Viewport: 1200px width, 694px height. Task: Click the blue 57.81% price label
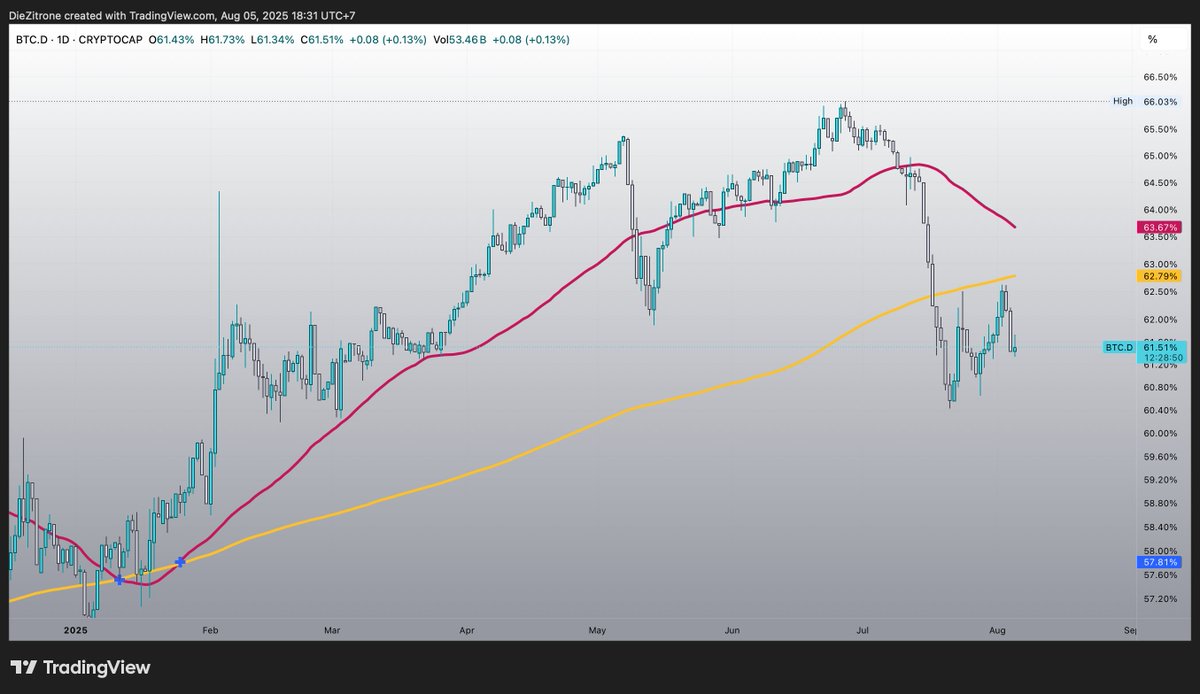(1158, 563)
